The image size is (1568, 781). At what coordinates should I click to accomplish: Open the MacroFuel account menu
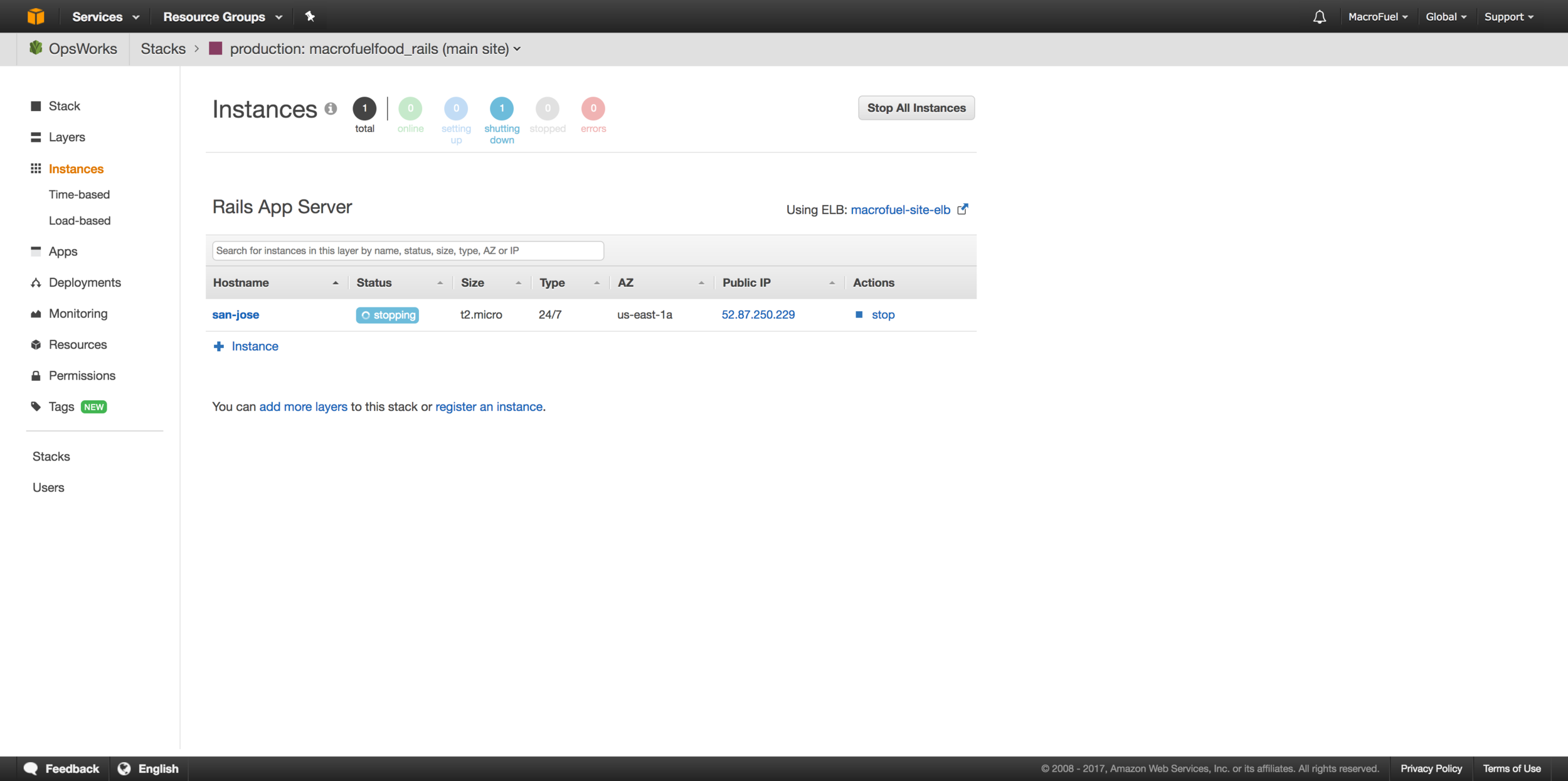pyautogui.click(x=1378, y=17)
